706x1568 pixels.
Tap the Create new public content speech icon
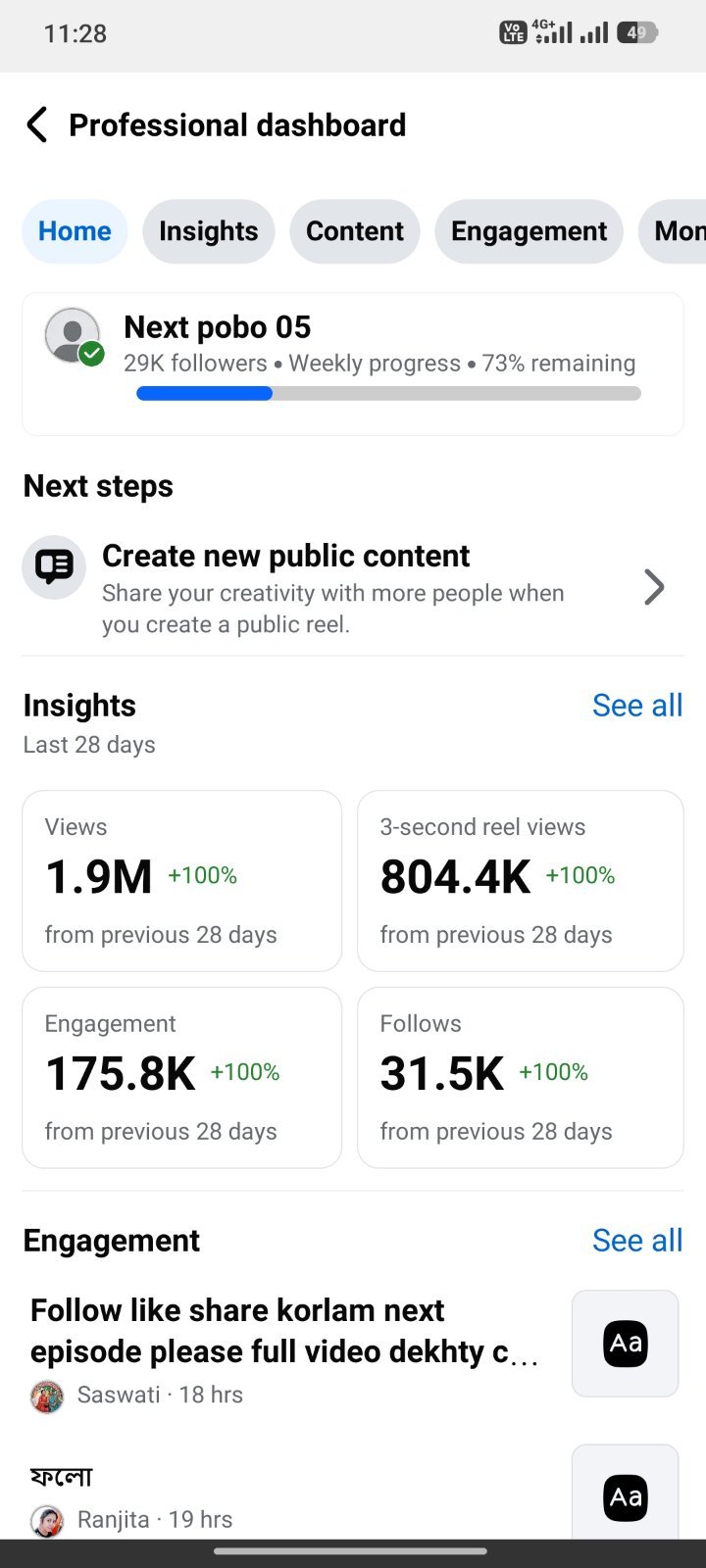(x=54, y=567)
